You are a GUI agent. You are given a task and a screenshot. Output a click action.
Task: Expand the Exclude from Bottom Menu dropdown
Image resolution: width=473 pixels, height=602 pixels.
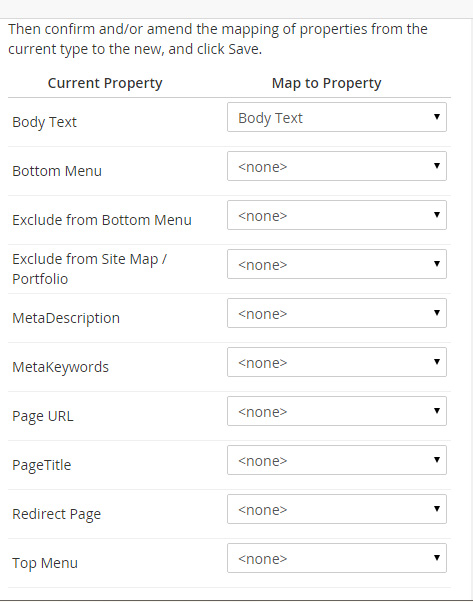pos(337,215)
